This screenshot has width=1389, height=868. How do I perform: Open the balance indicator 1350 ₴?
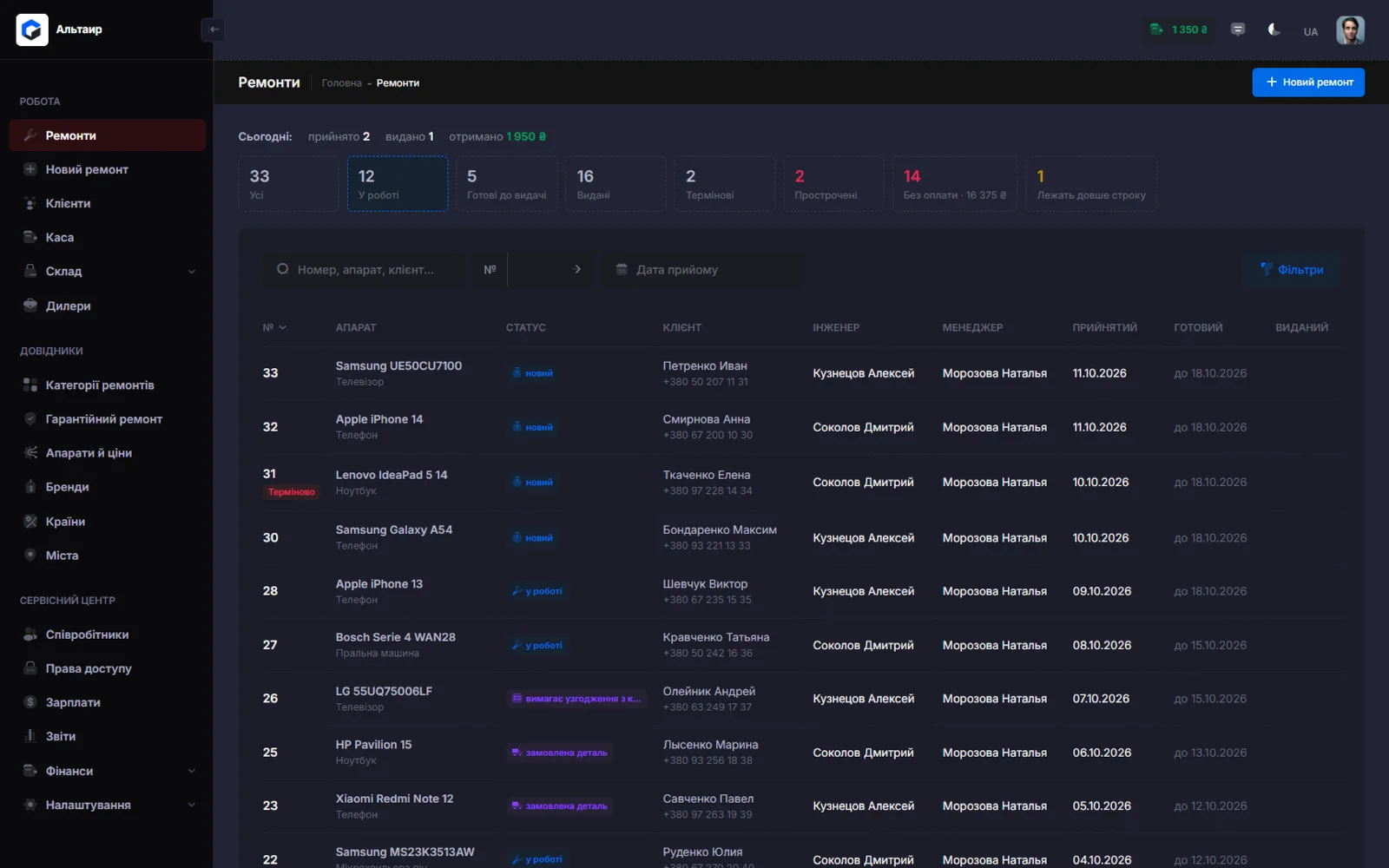tap(1178, 30)
